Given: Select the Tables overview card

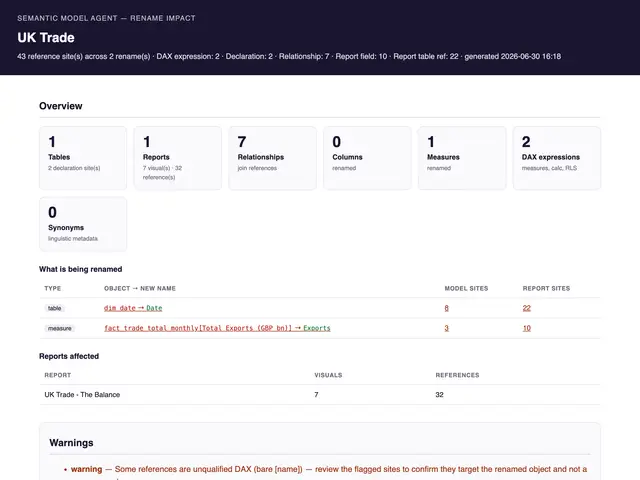Looking at the screenshot, I should (x=83, y=158).
